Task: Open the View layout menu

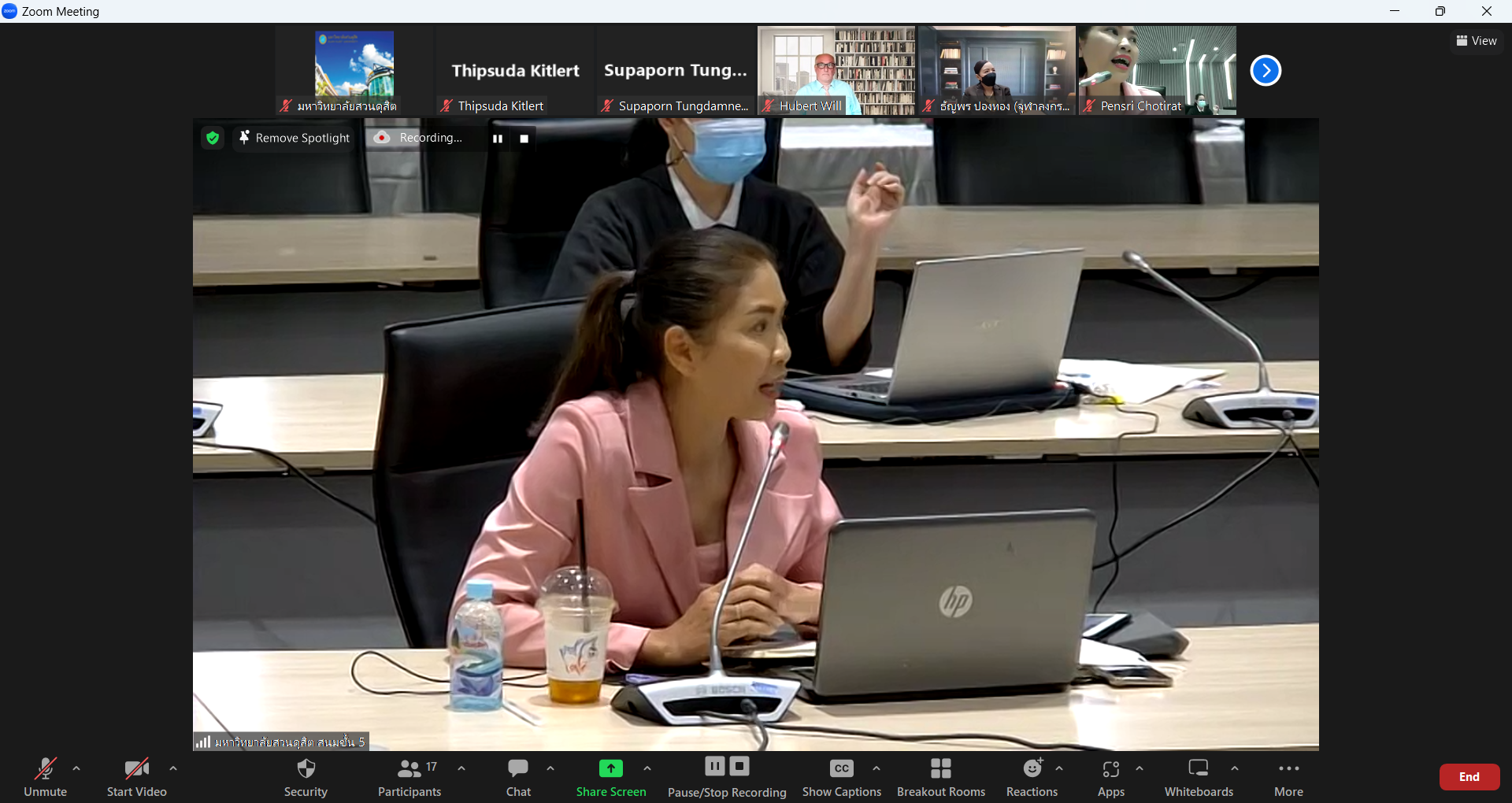Action: [x=1477, y=41]
